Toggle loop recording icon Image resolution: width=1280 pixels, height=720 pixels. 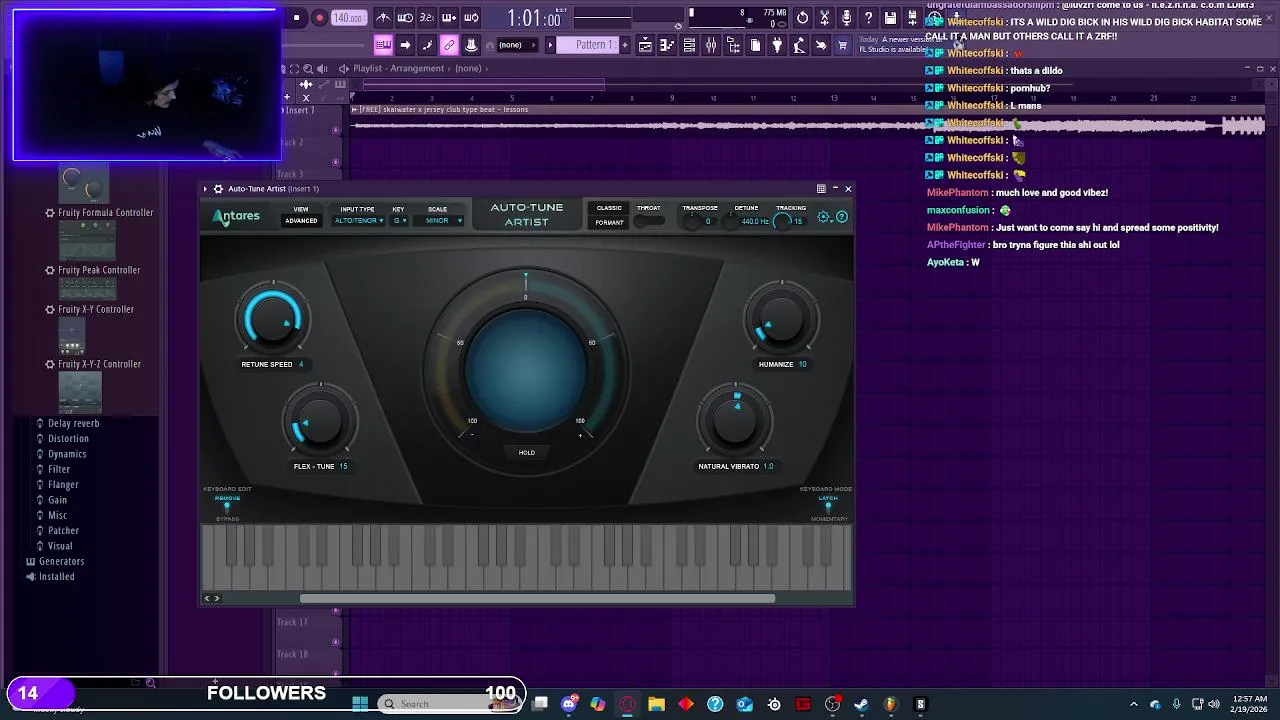coord(471,18)
